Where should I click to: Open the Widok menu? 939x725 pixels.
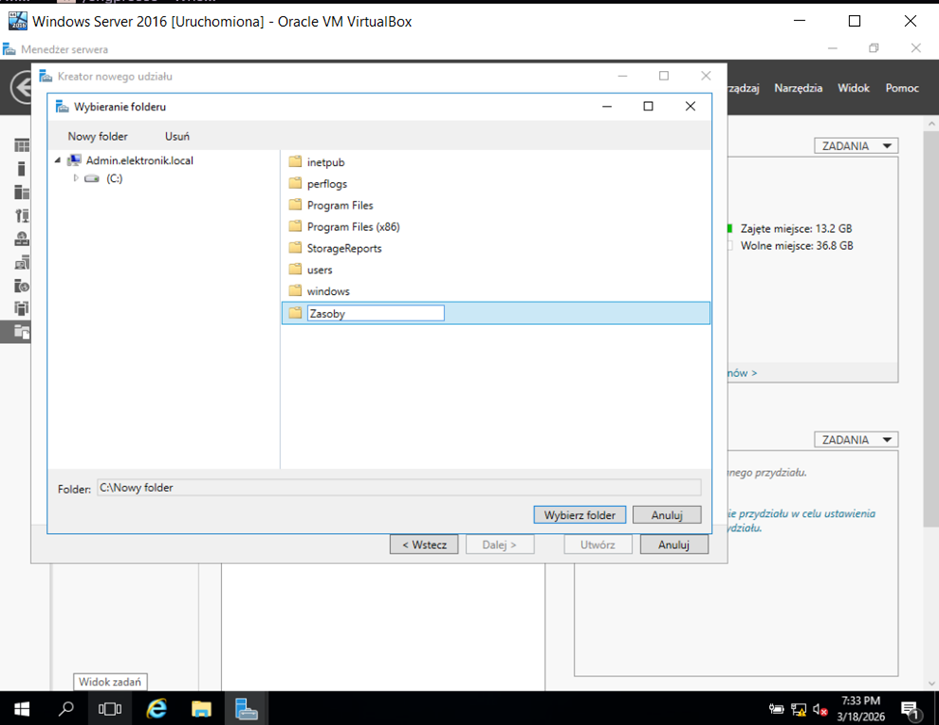(x=853, y=88)
